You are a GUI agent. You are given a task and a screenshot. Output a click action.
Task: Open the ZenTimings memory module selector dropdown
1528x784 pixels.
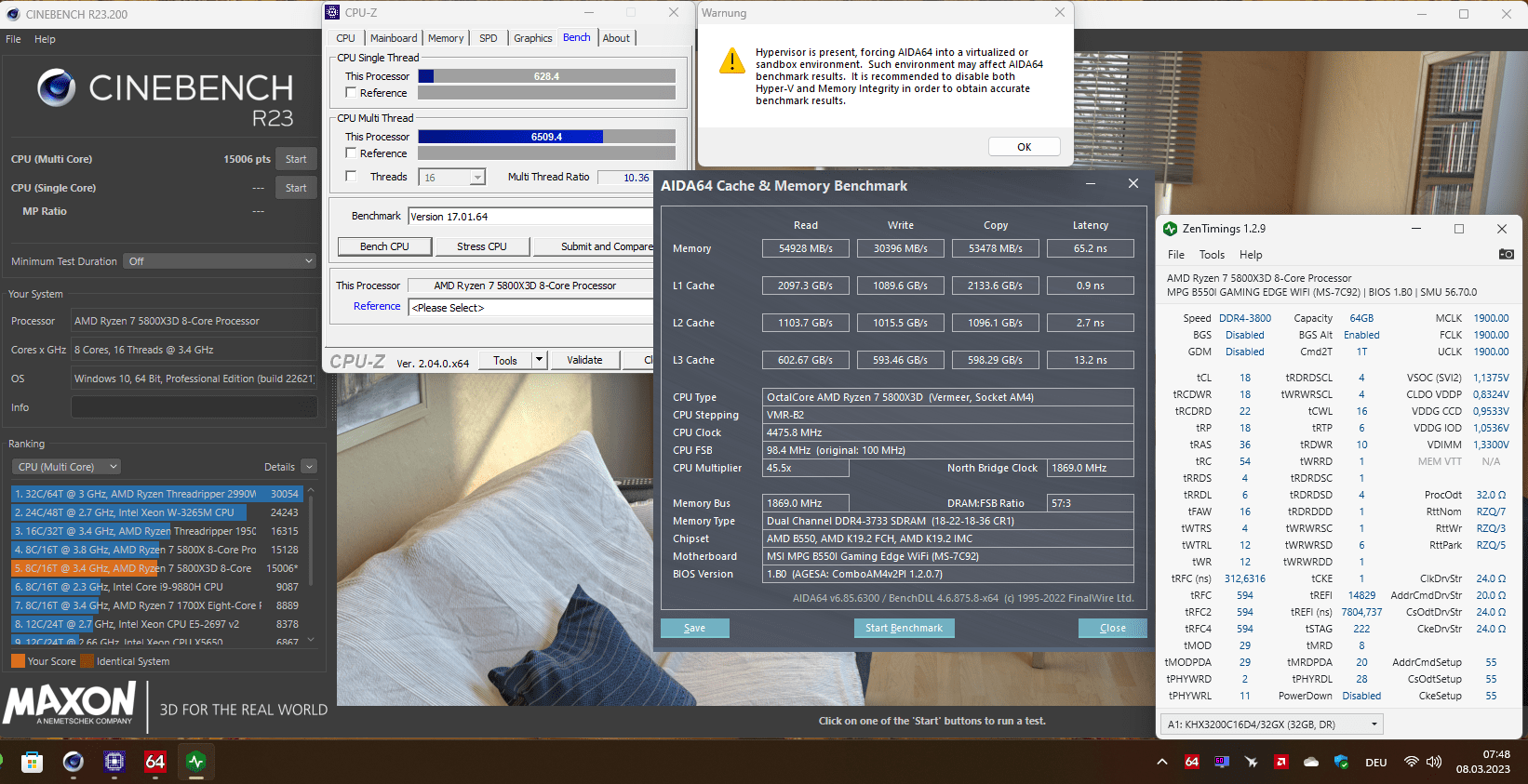(x=1272, y=724)
